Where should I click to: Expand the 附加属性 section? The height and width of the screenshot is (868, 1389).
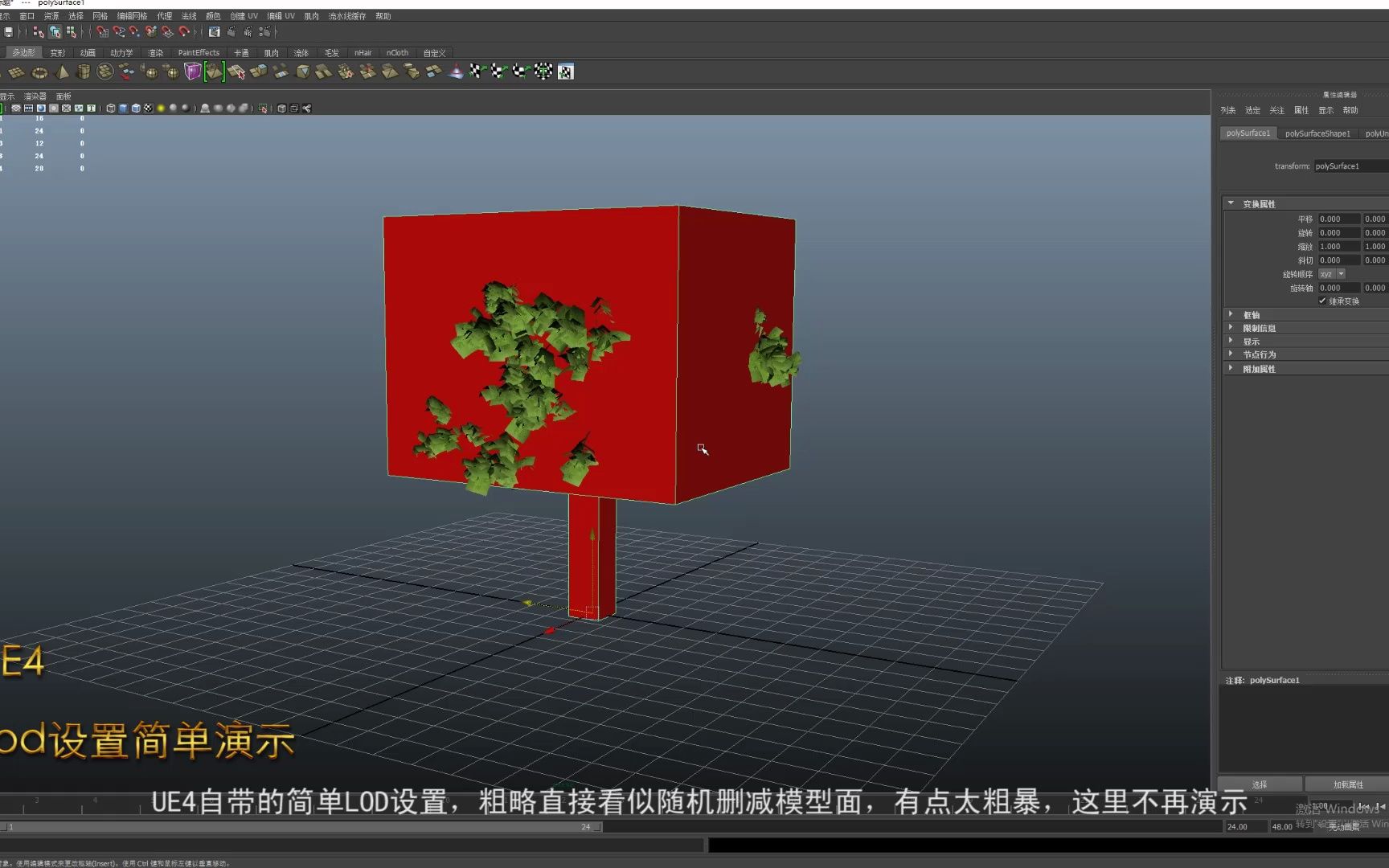click(x=1230, y=367)
